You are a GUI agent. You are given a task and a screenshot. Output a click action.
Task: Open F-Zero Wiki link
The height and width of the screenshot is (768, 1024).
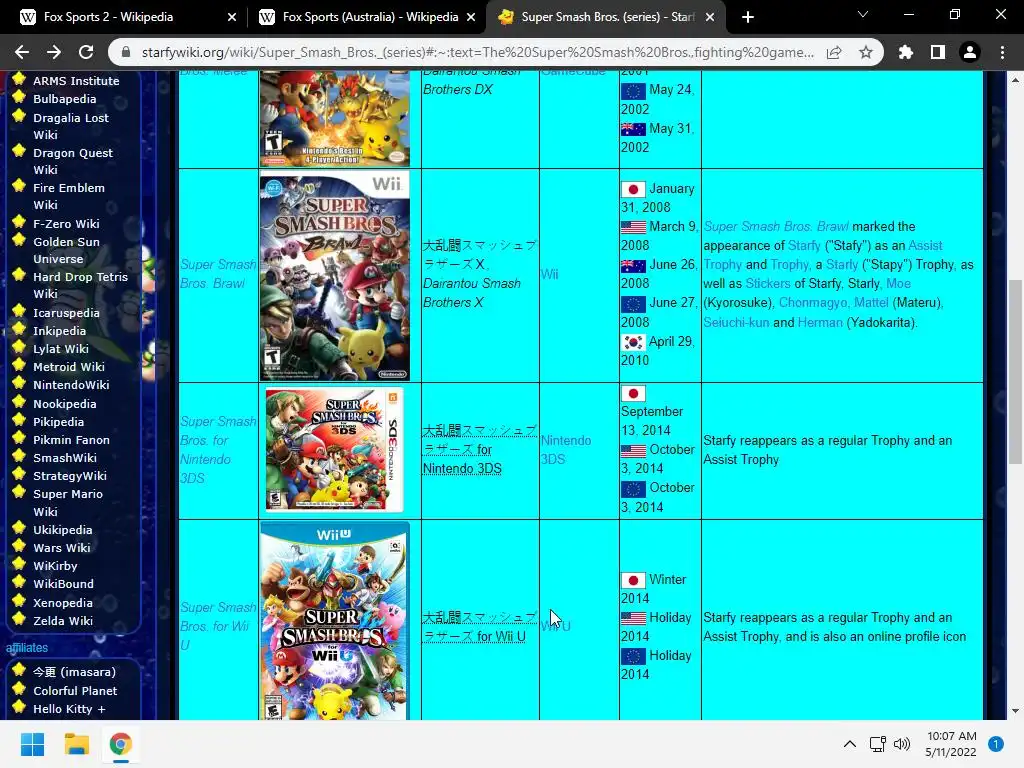click(x=66, y=223)
